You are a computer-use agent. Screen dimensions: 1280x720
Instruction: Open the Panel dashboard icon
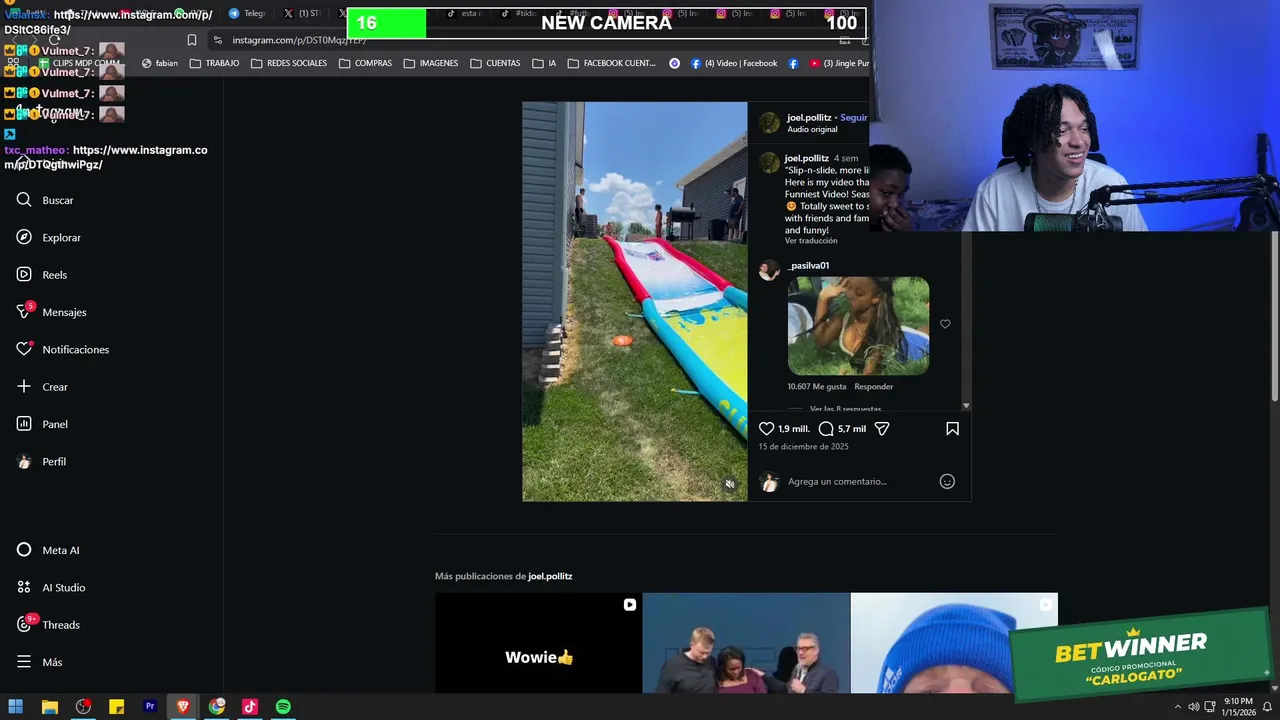tap(24, 424)
